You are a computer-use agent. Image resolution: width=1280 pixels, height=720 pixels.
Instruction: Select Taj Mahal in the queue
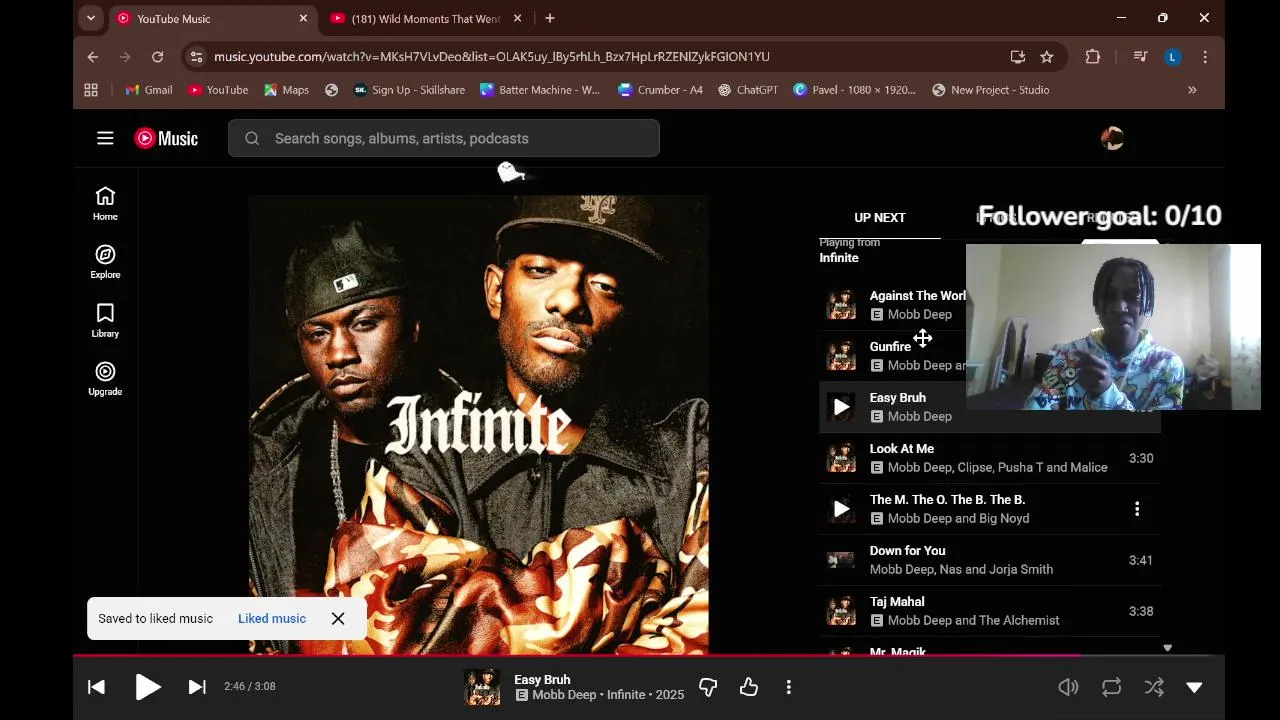pyautogui.click(x=990, y=611)
